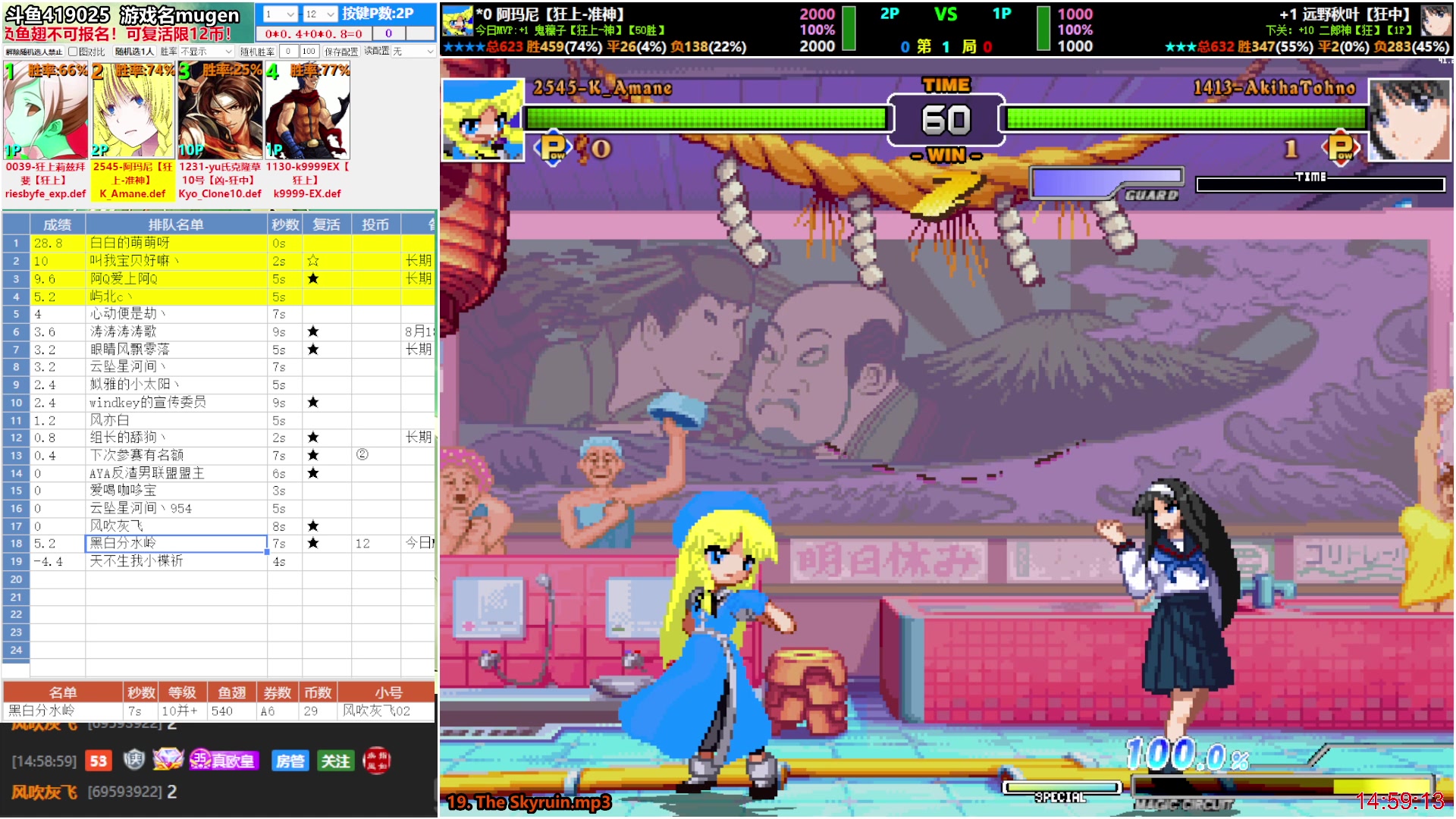
Task: Toggle the 图对比 checkbox
Action: coord(73,52)
